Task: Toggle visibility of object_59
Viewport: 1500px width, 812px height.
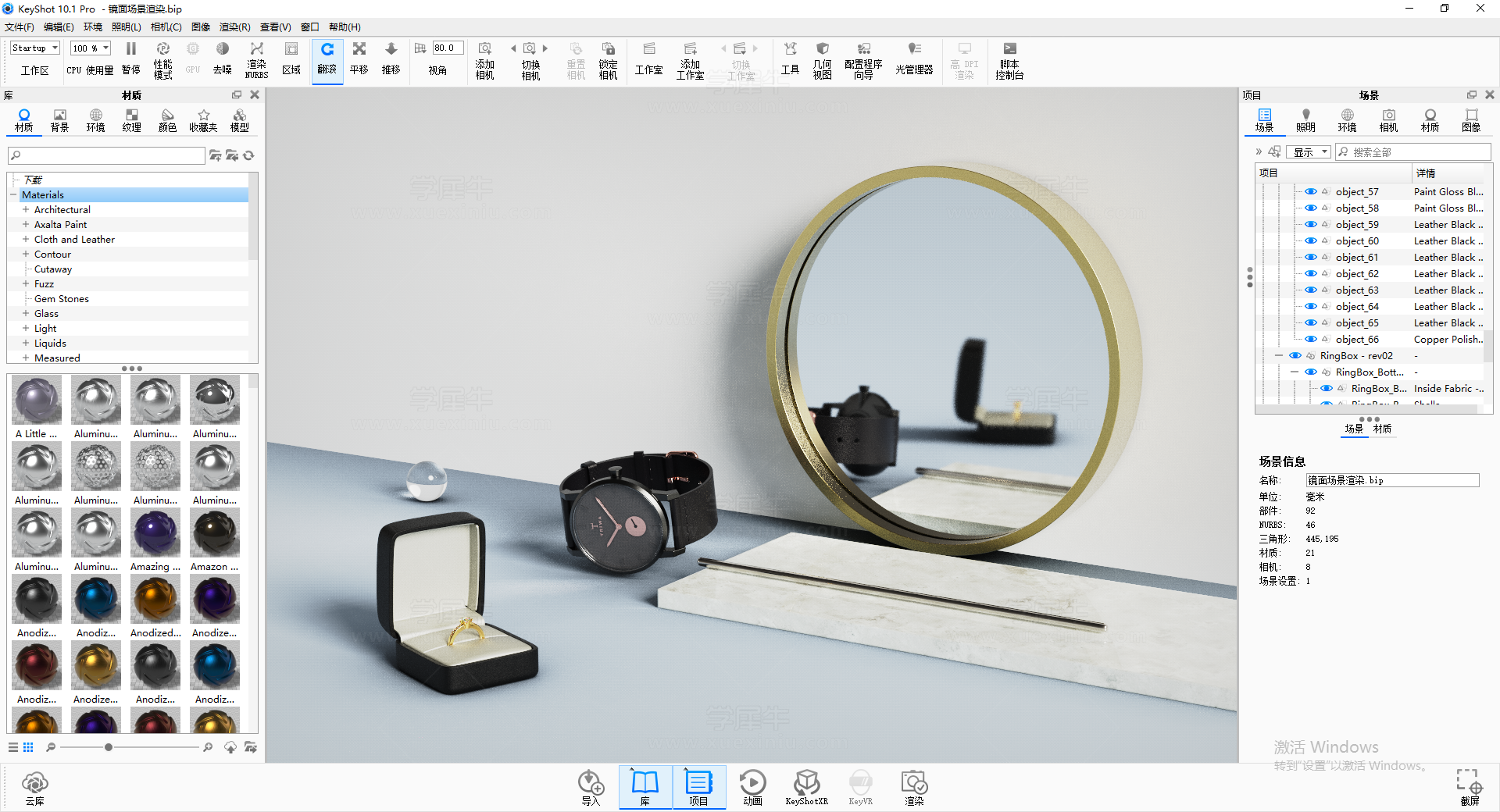Action: coord(1311,224)
